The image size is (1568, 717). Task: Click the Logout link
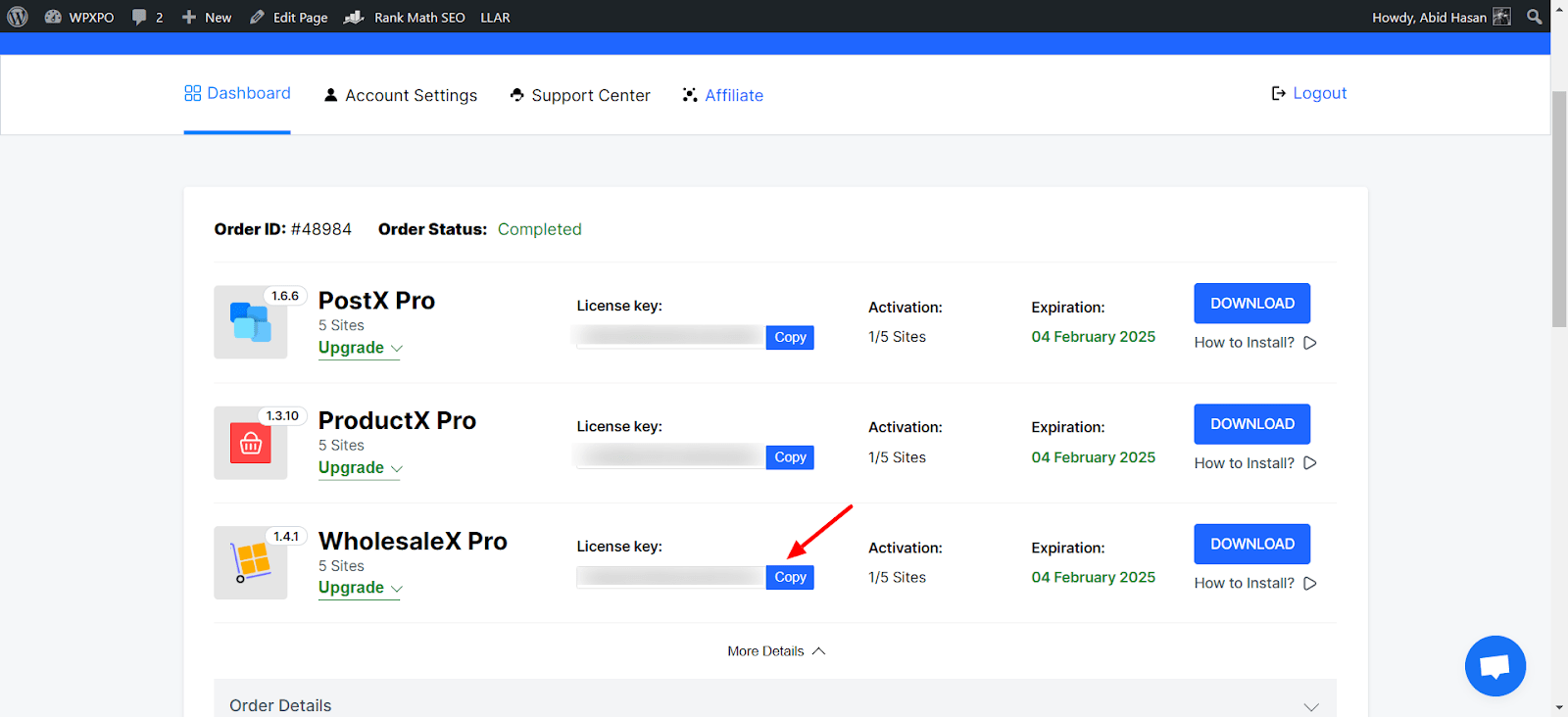1309,93
